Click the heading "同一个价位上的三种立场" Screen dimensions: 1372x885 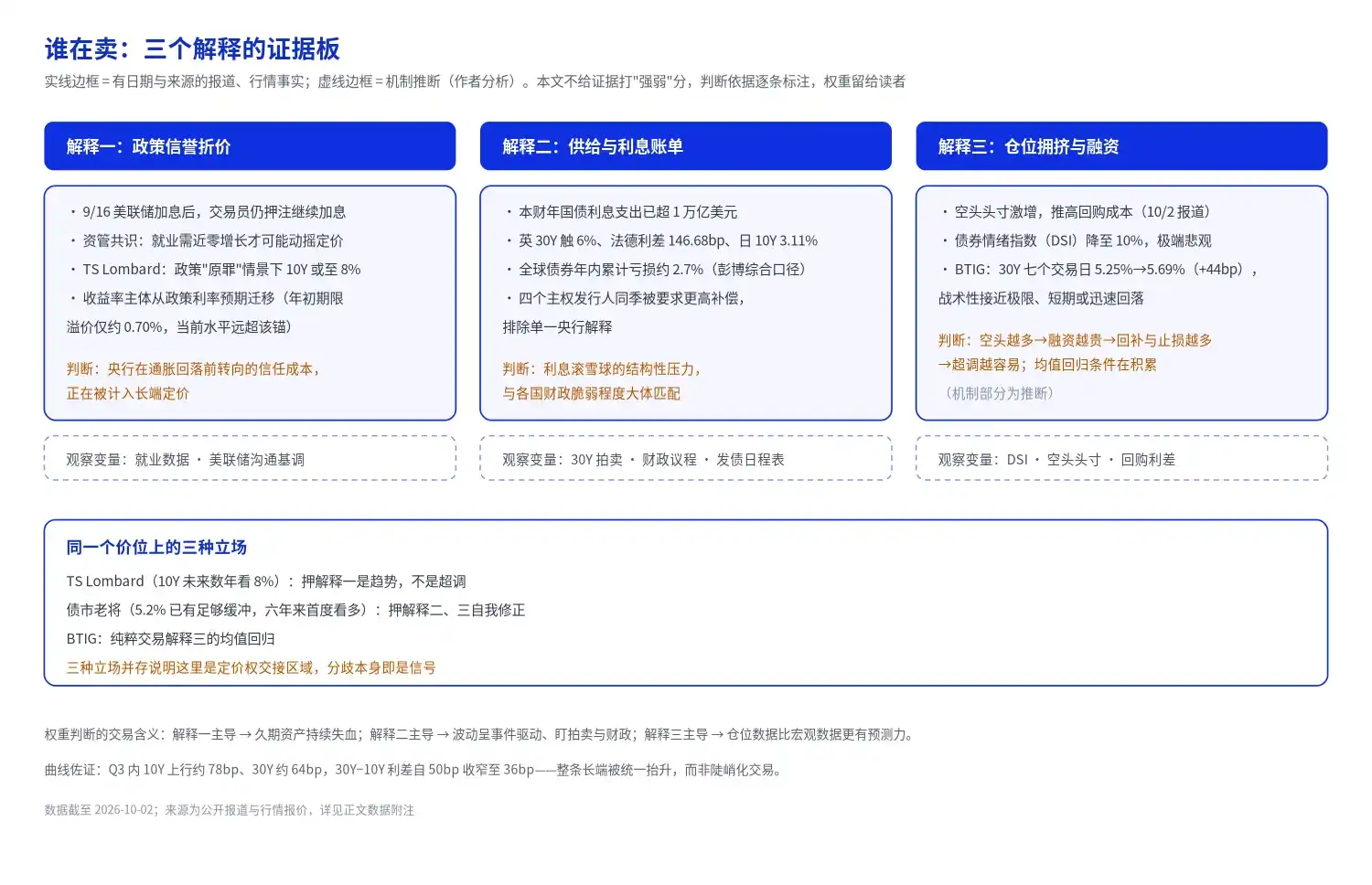click(156, 548)
